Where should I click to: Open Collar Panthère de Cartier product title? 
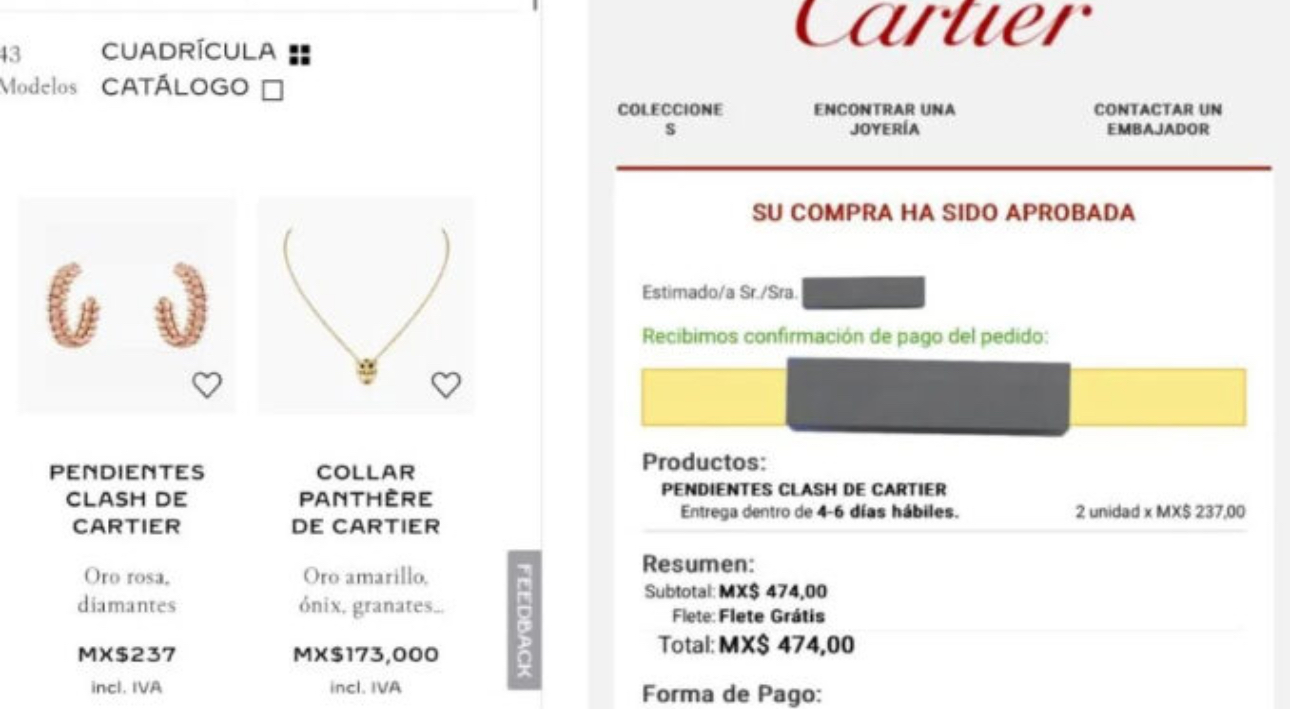pyautogui.click(x=366, y=499)
